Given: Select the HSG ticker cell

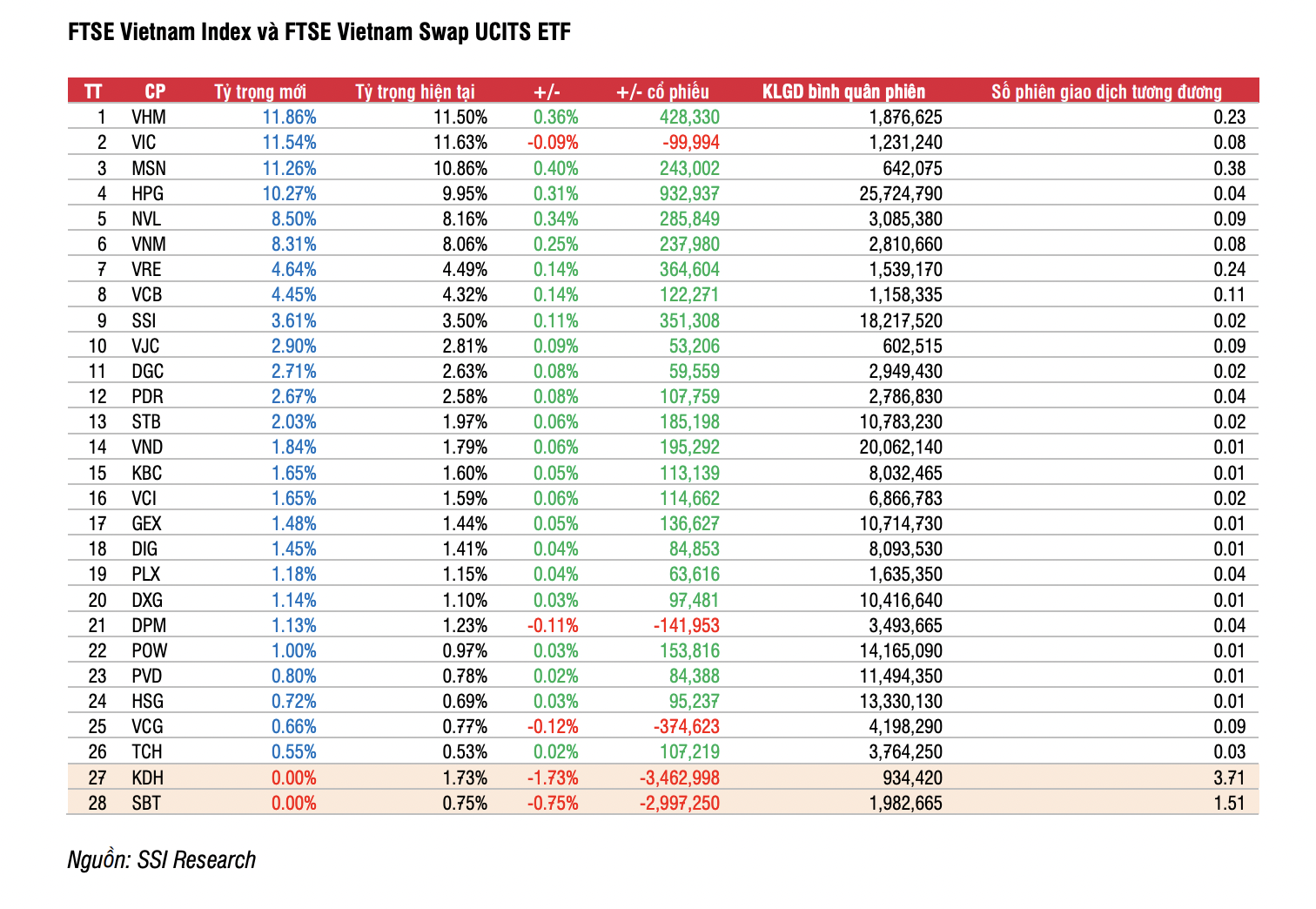Looking at the screenshot, I should pos(147,701).
